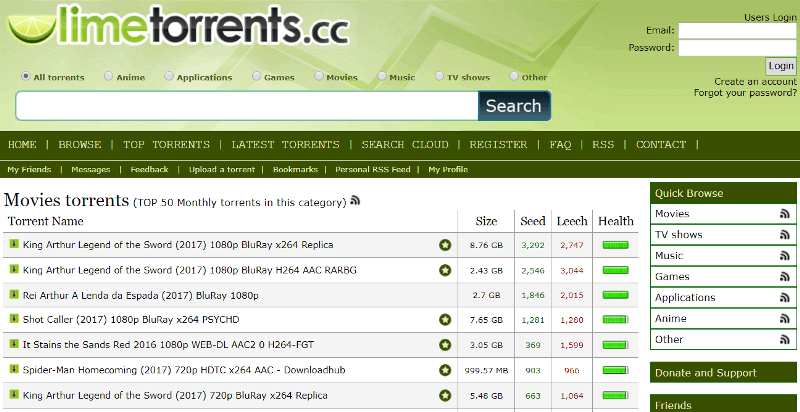Click RSS icon next to Movies in Quick Browse

click(x=785, y=214)
